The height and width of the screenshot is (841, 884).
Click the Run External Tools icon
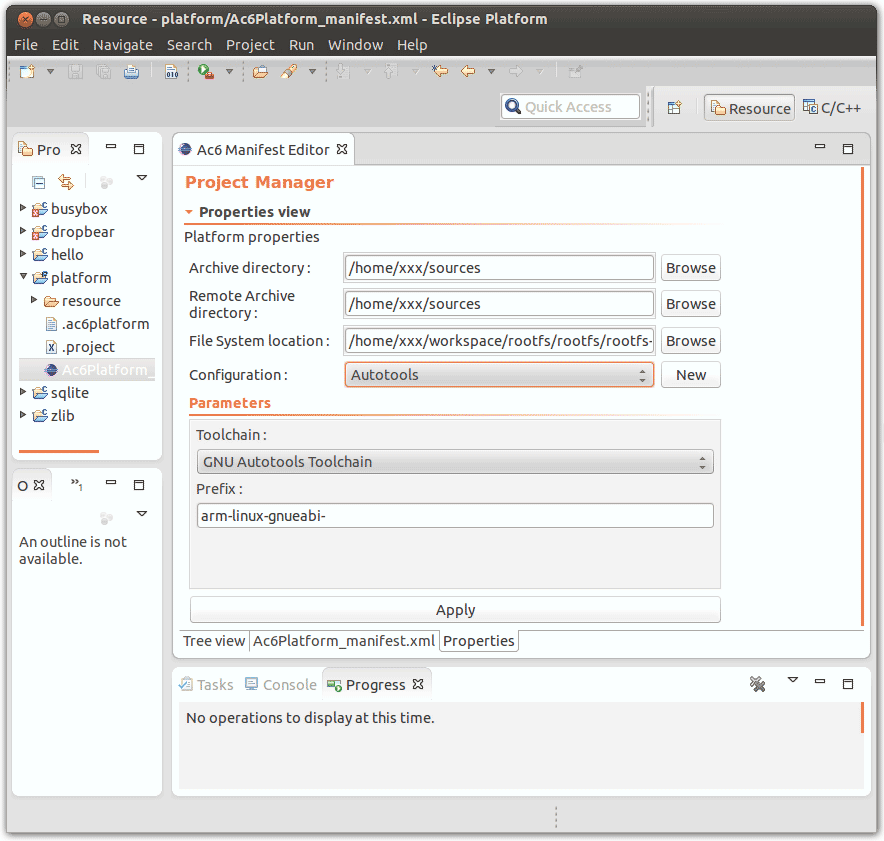pyautogui.click(x=206, y=72)
